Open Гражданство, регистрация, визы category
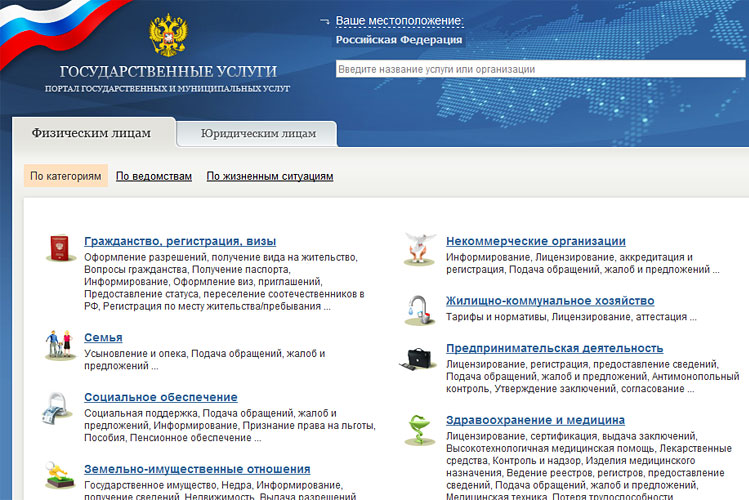This screenshot has width=749, height=500. point(180,241)
